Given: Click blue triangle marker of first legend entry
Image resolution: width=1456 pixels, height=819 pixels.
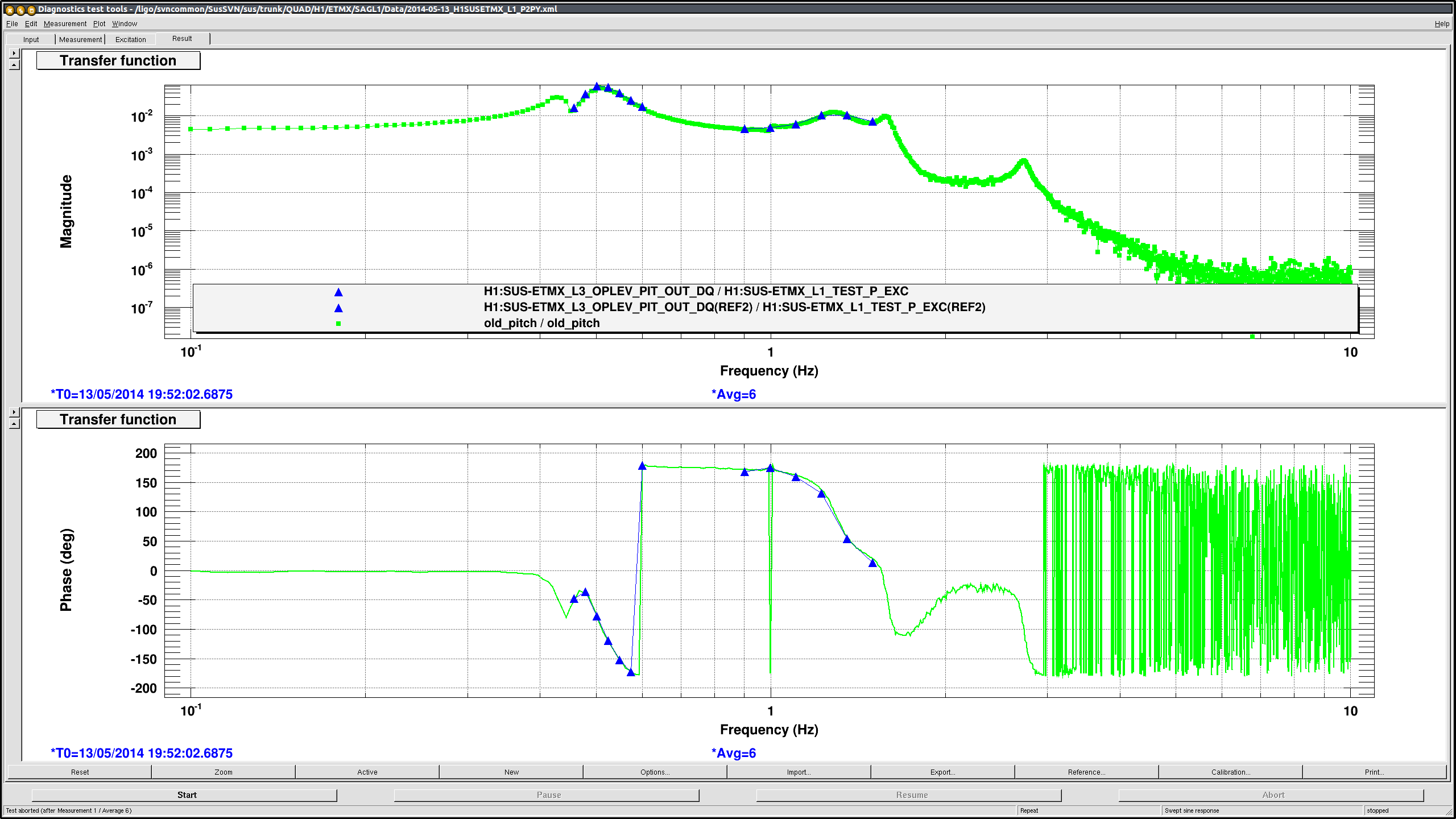Looking at the screenshot, I should (338, 292).
